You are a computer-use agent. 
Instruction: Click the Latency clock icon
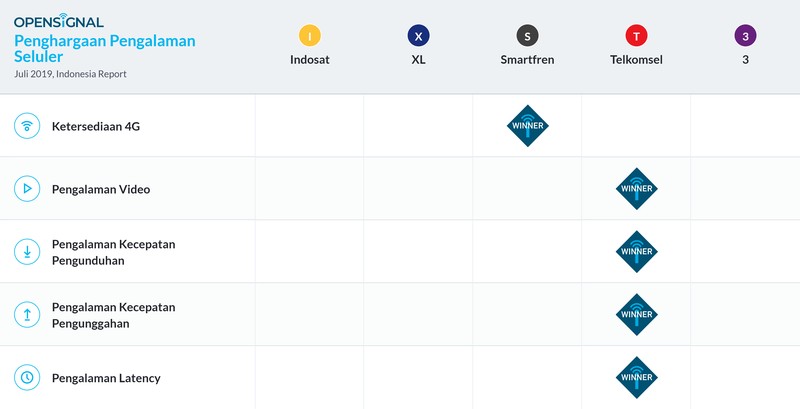tap(27, 377)
